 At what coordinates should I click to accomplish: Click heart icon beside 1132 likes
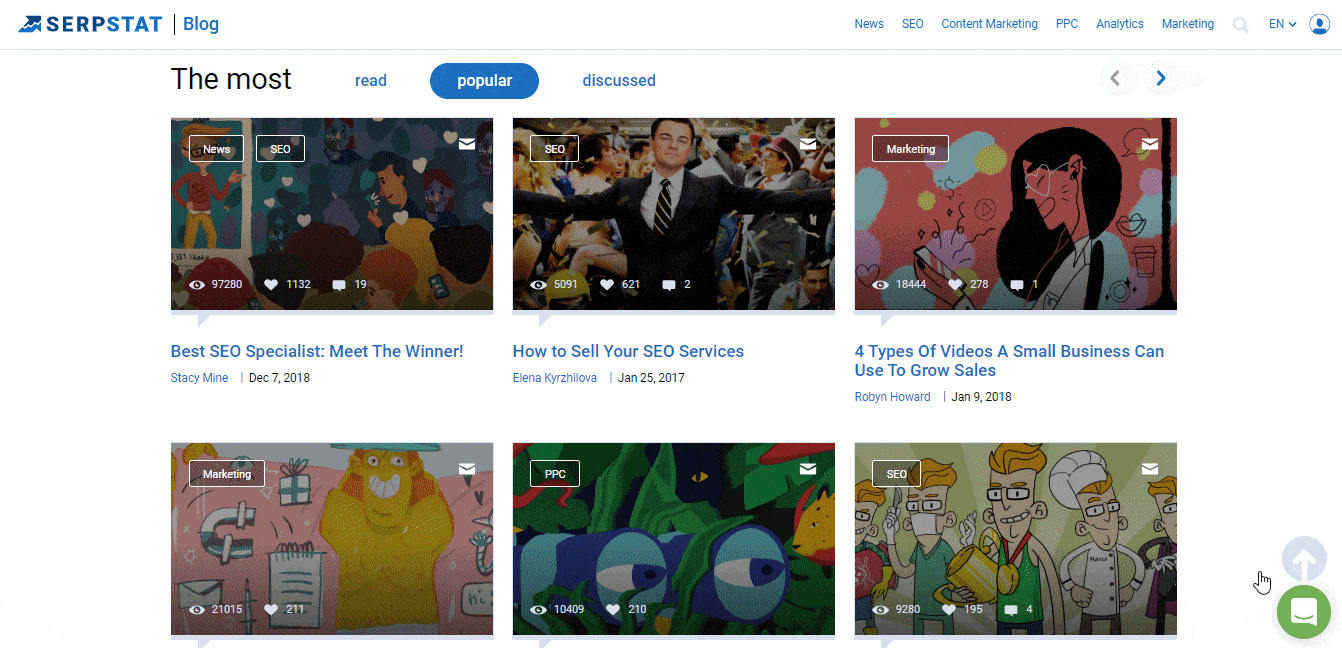pos(271,285)
